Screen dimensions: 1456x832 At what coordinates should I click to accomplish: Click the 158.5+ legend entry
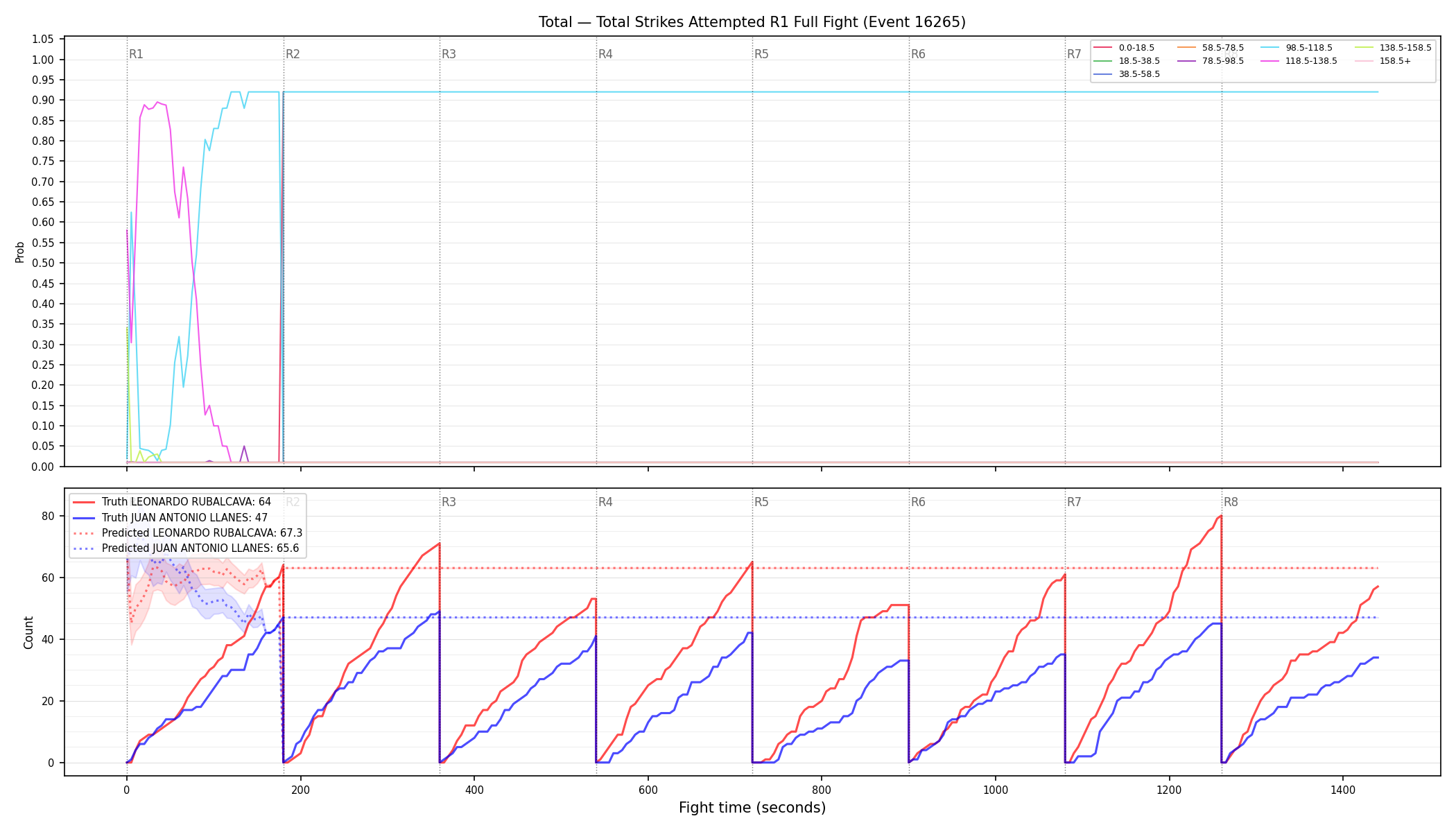pyautogui.click(x=1383, y=61)
